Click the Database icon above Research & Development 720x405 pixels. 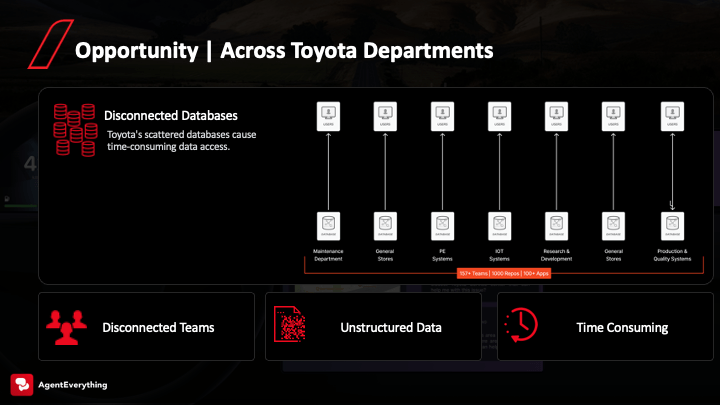(x=556, y=226)
